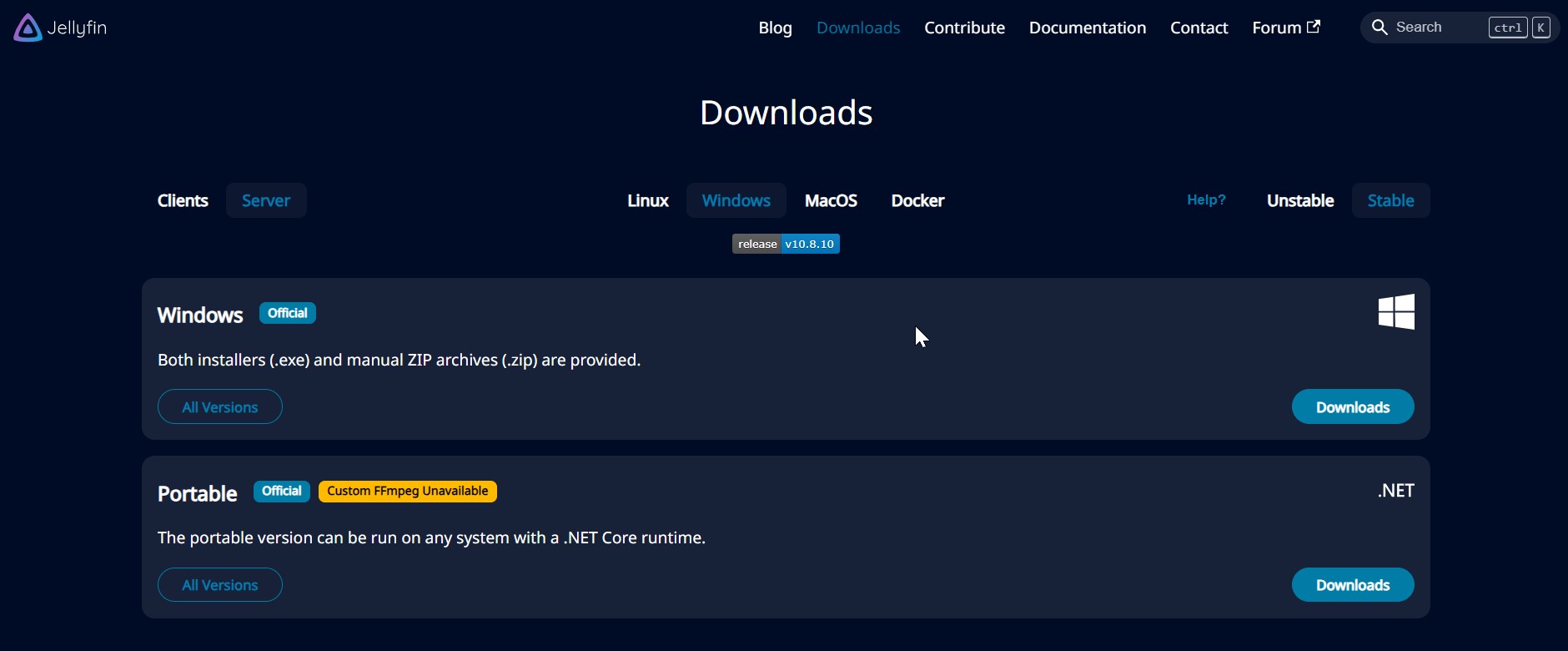Visit the Forum link

(x=1285, y=28)
